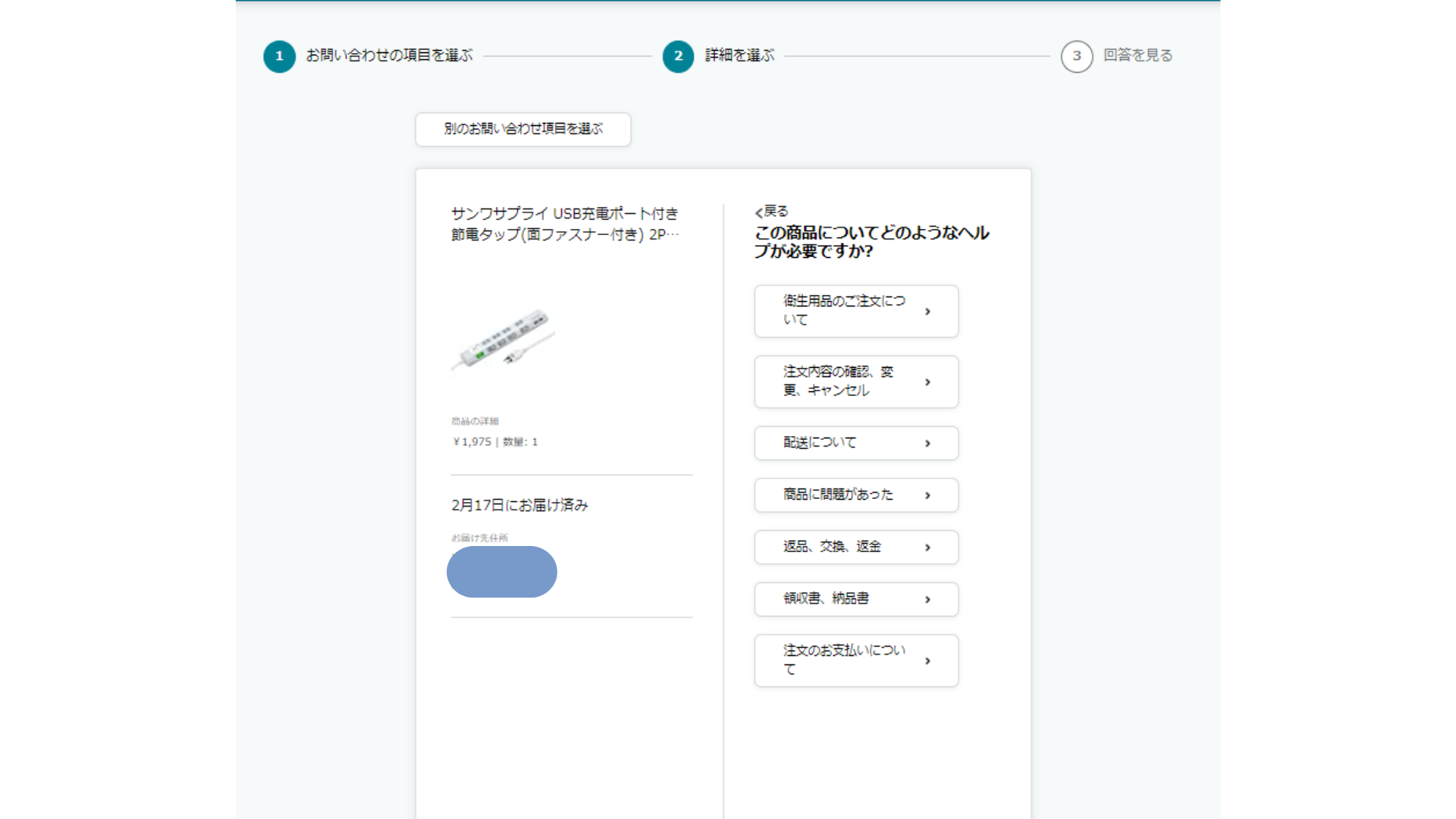Click chevron on 衛生用品のご注文について option
1456x819 pixels.
pos(927,312)
